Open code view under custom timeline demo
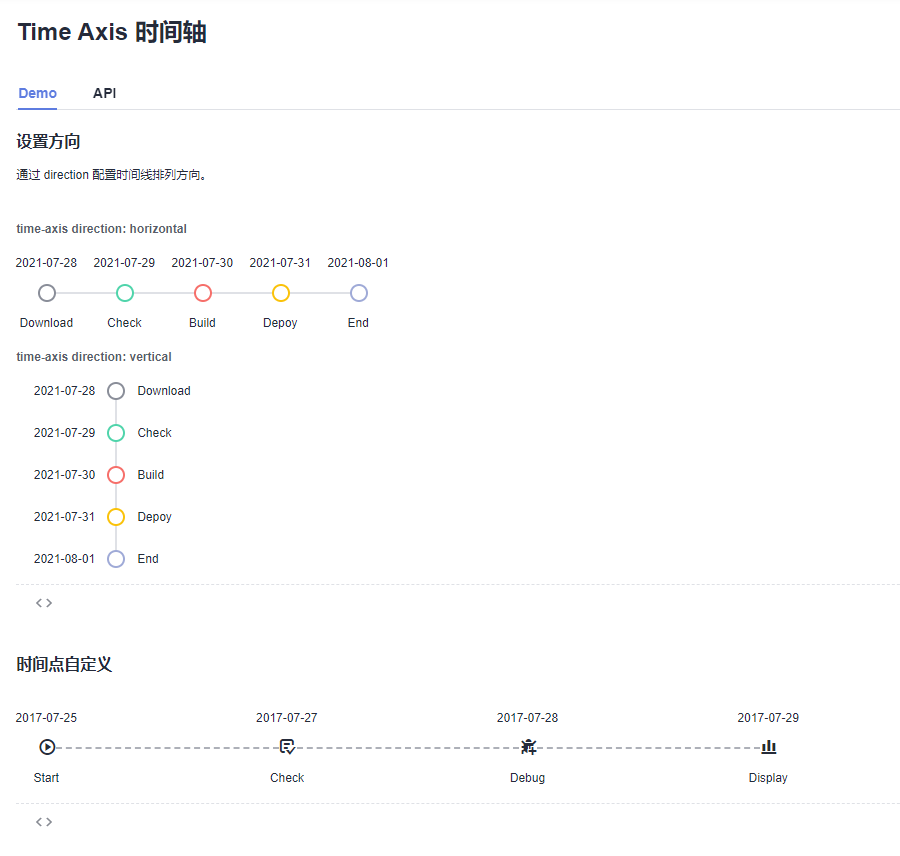This screenshot has width=900, height=856. point(43,821)
